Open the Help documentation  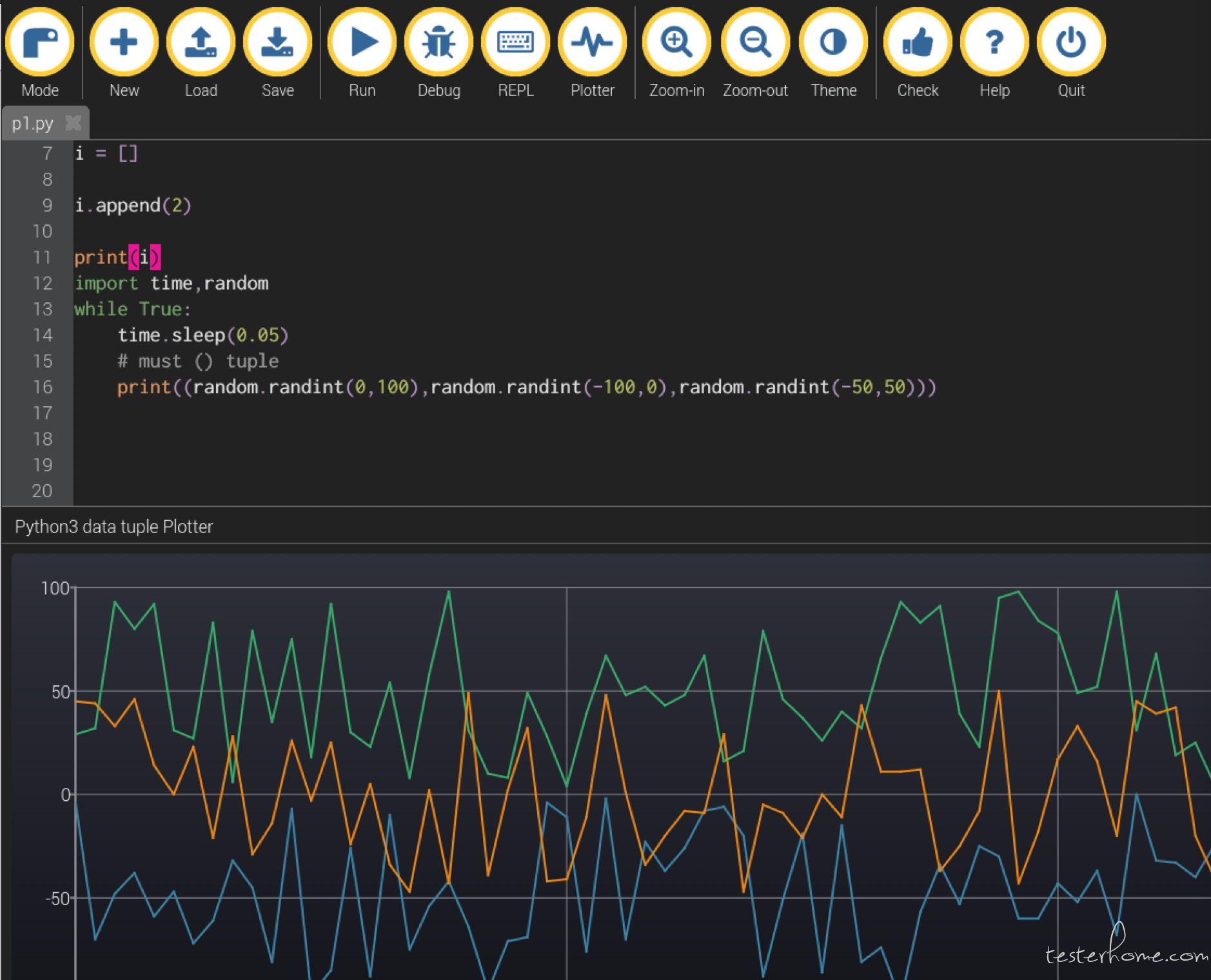click(994, 53)
